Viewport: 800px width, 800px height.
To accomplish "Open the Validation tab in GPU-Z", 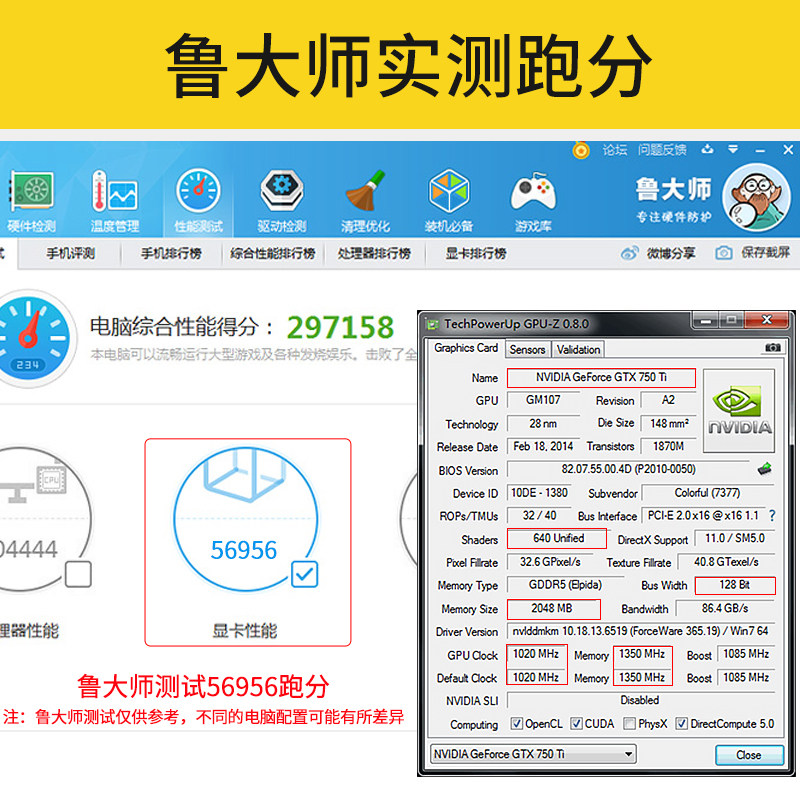I will (578, 349).
